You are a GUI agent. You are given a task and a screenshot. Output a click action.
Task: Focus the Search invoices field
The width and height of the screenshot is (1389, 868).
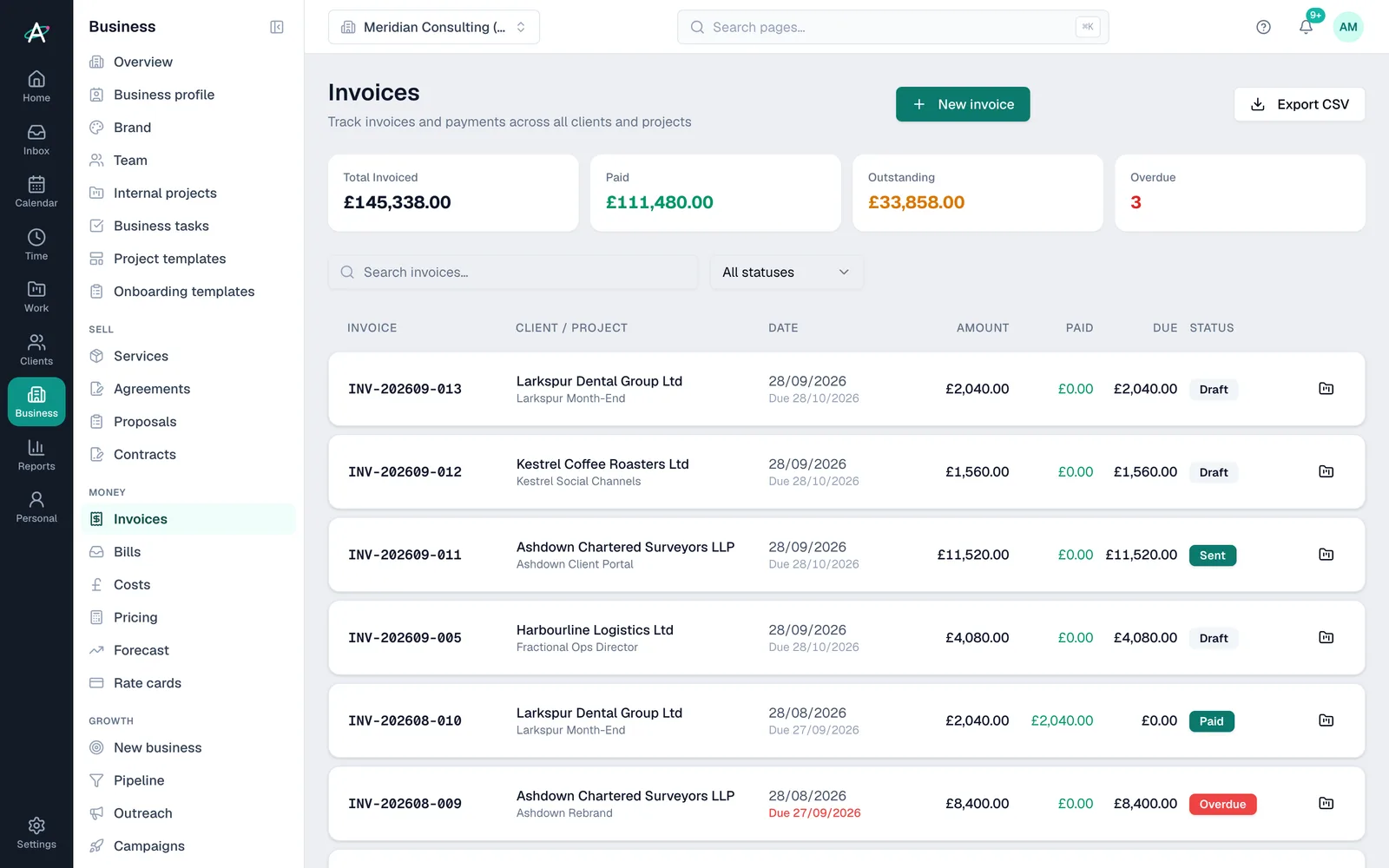513,273
